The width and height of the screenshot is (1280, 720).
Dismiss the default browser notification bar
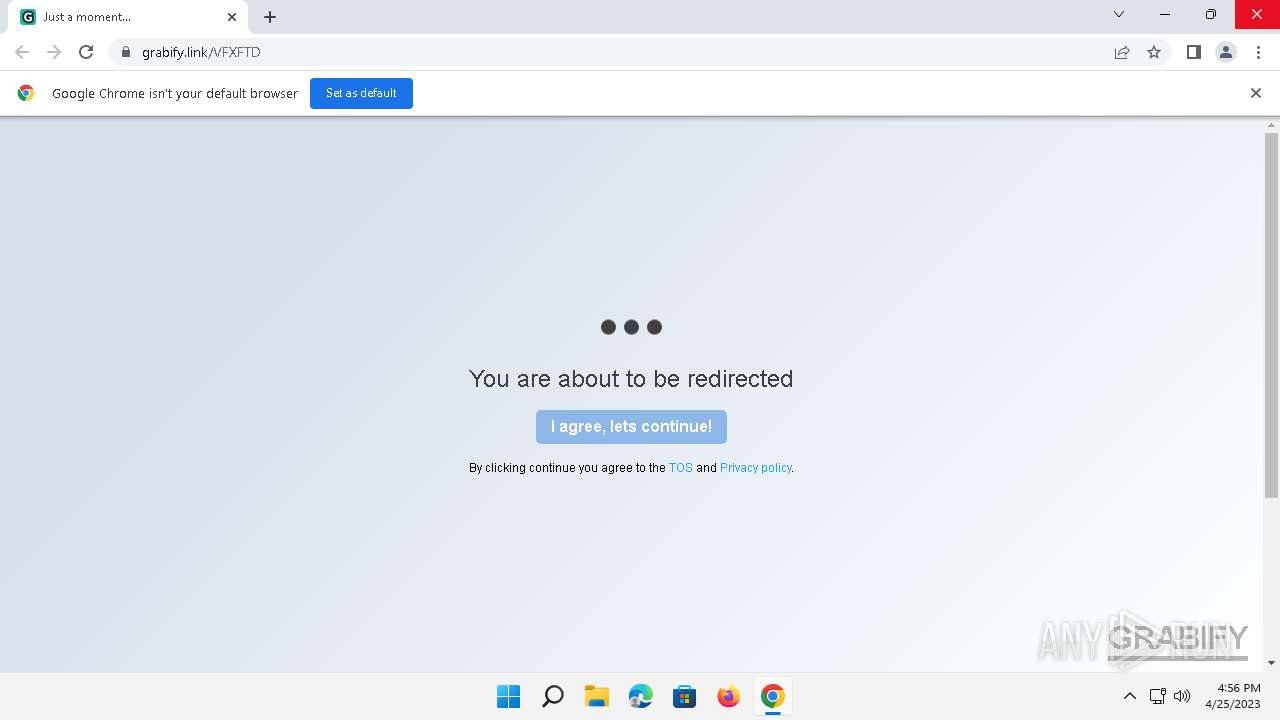click(x=1256, y=93)
